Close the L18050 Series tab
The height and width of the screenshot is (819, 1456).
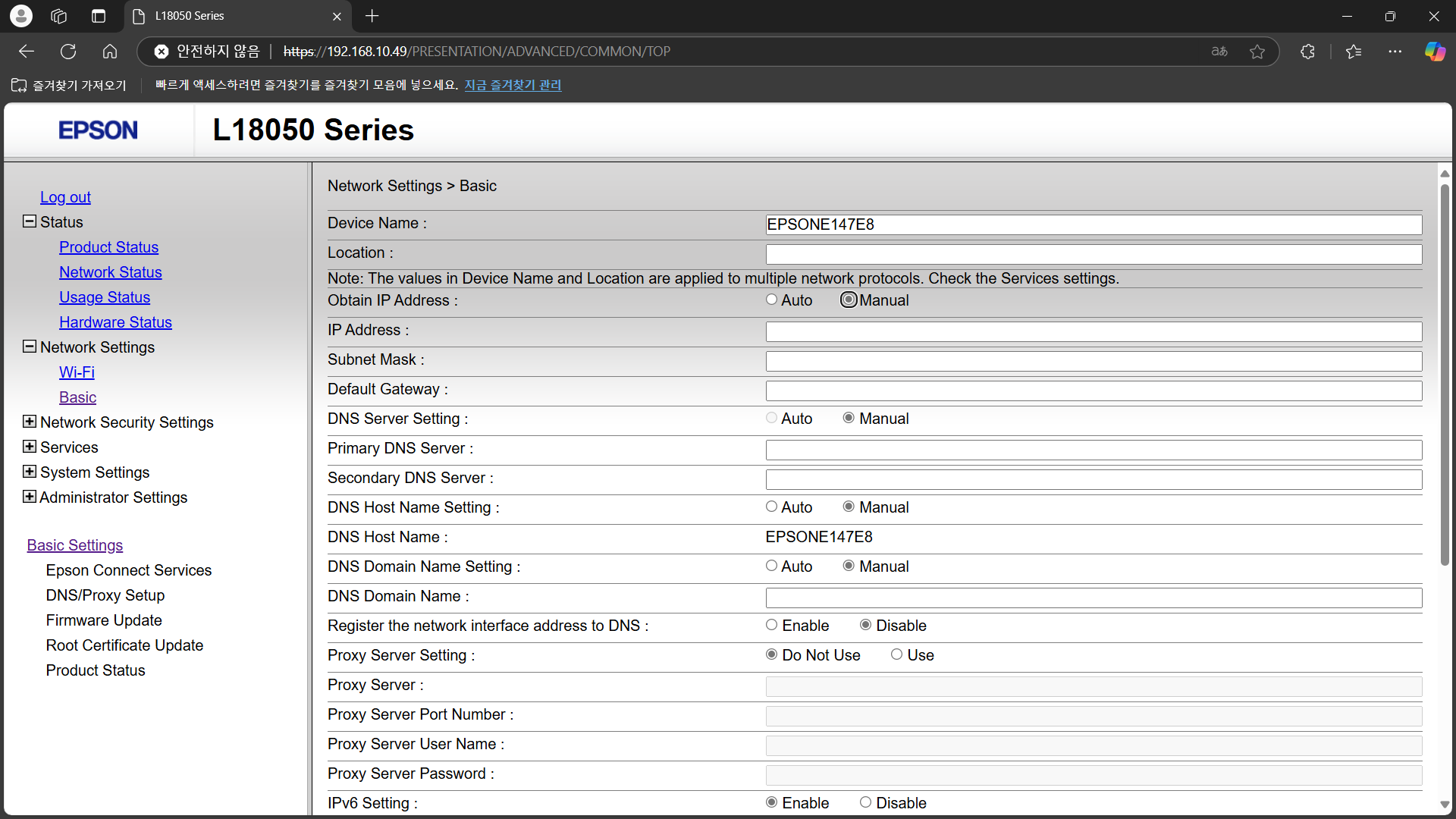337,16
